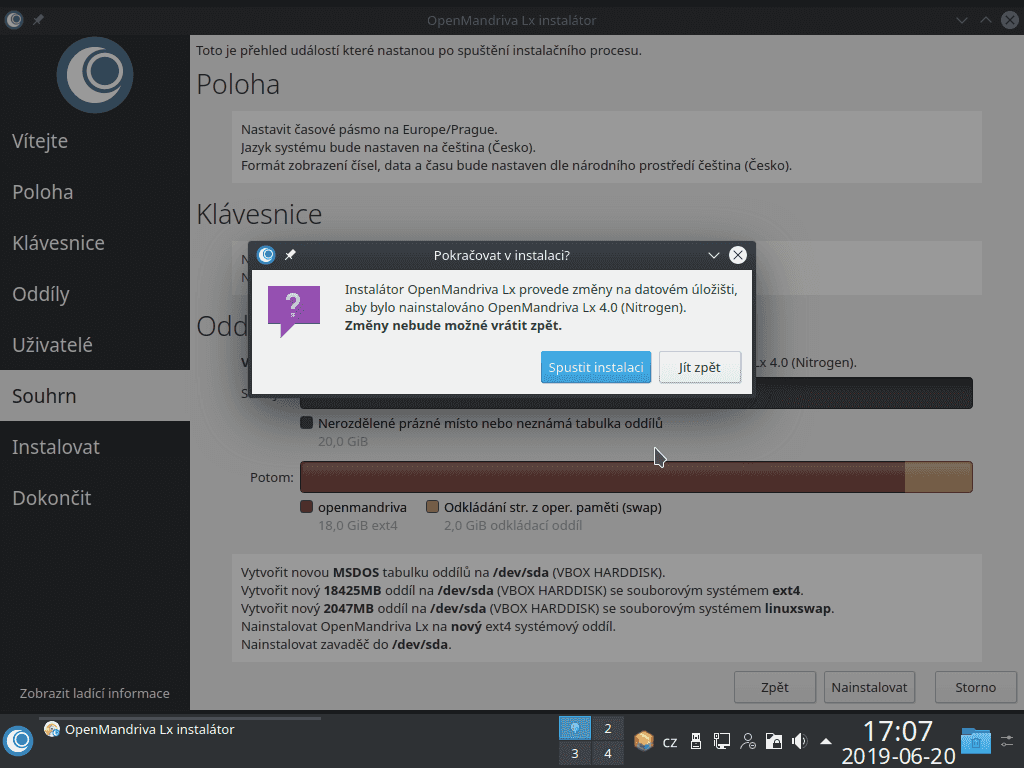The height and width of the screenshot is (768, 1024).
Task: Open the OpenMandriva application launcher
Action: click(18, 741)
